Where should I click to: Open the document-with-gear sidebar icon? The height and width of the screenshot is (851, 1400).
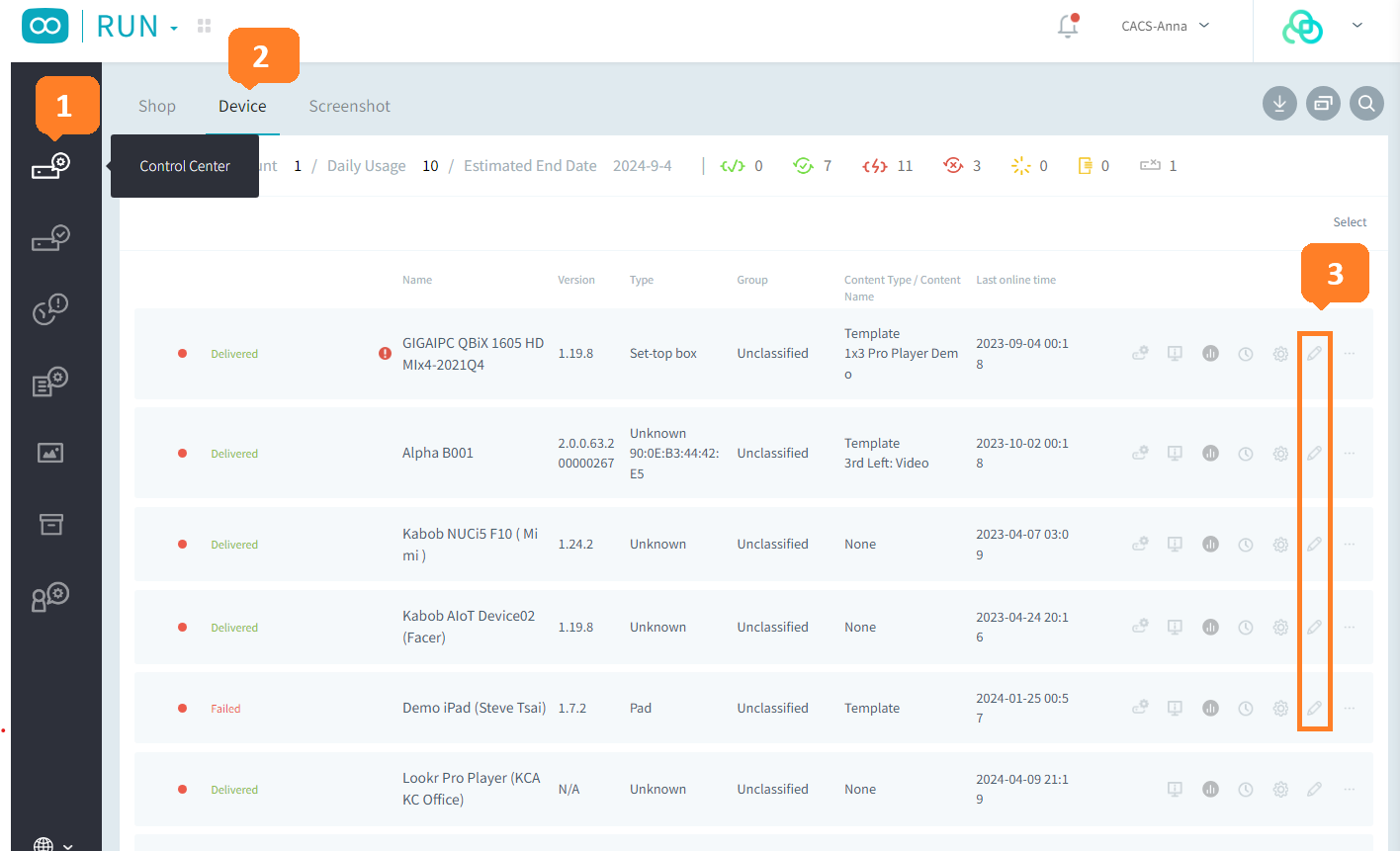[50, 382]
